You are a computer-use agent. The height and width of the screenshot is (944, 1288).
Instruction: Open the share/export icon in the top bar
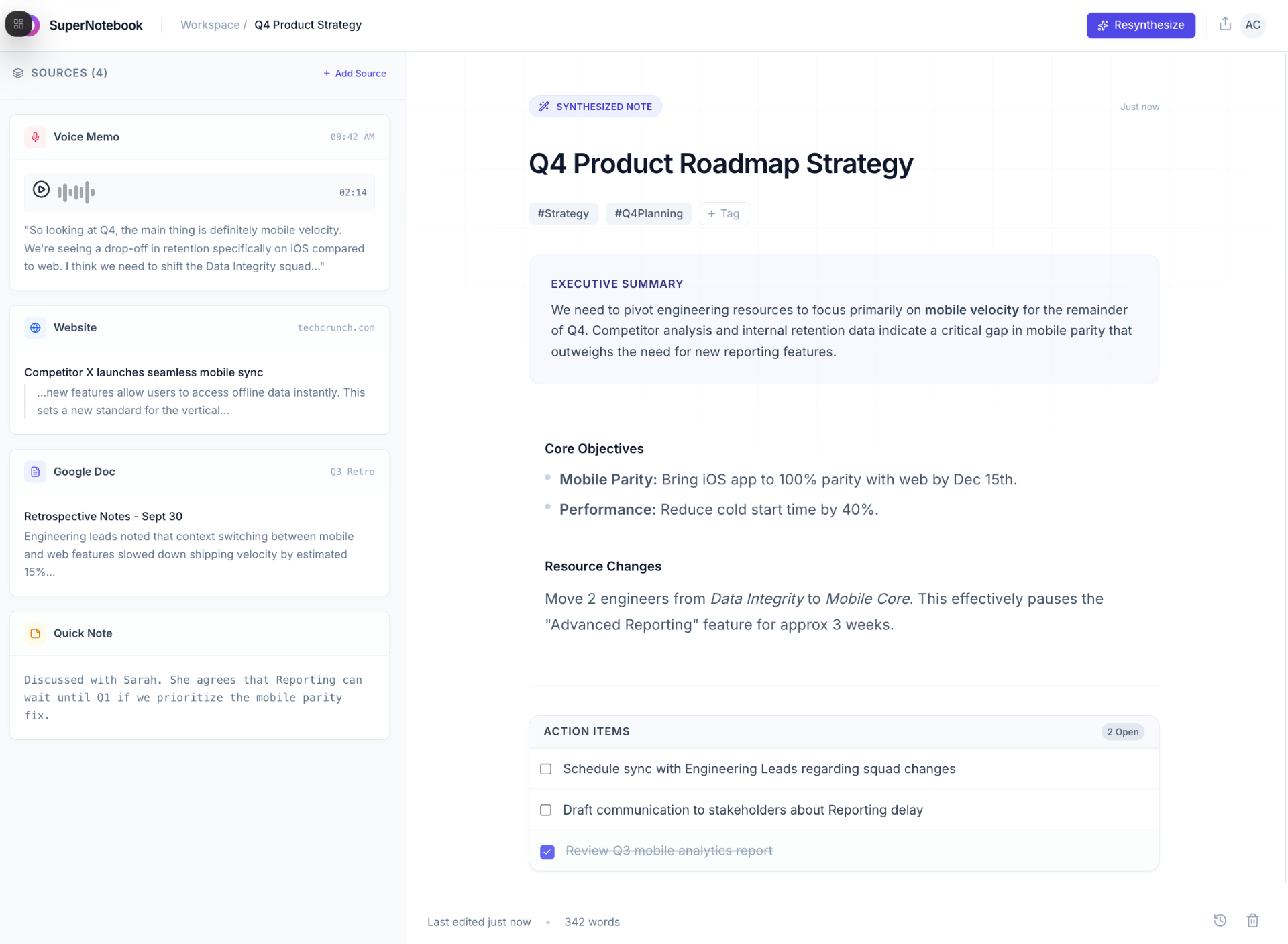(1224, 24)
